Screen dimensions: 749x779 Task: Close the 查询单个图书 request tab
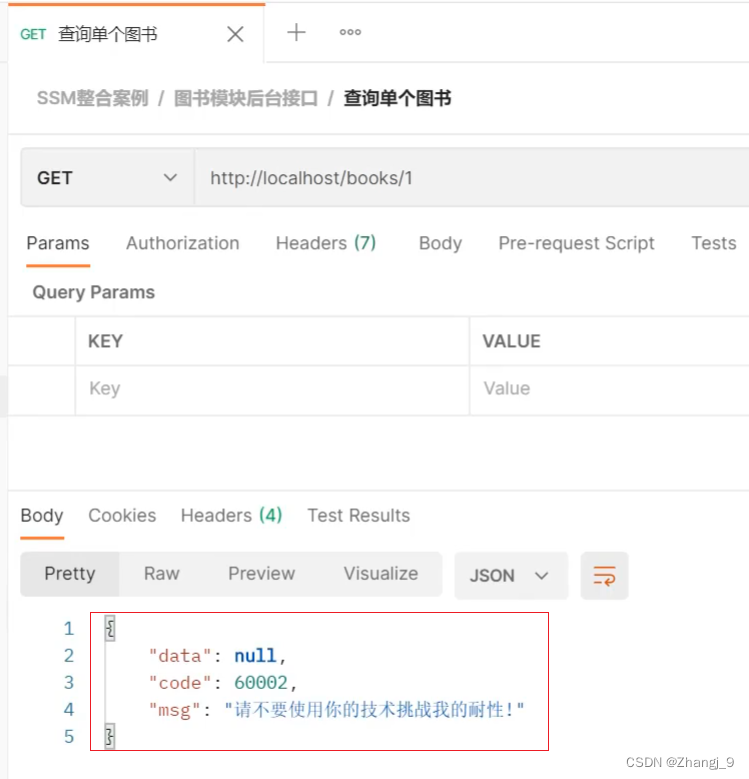pos(235,34)
